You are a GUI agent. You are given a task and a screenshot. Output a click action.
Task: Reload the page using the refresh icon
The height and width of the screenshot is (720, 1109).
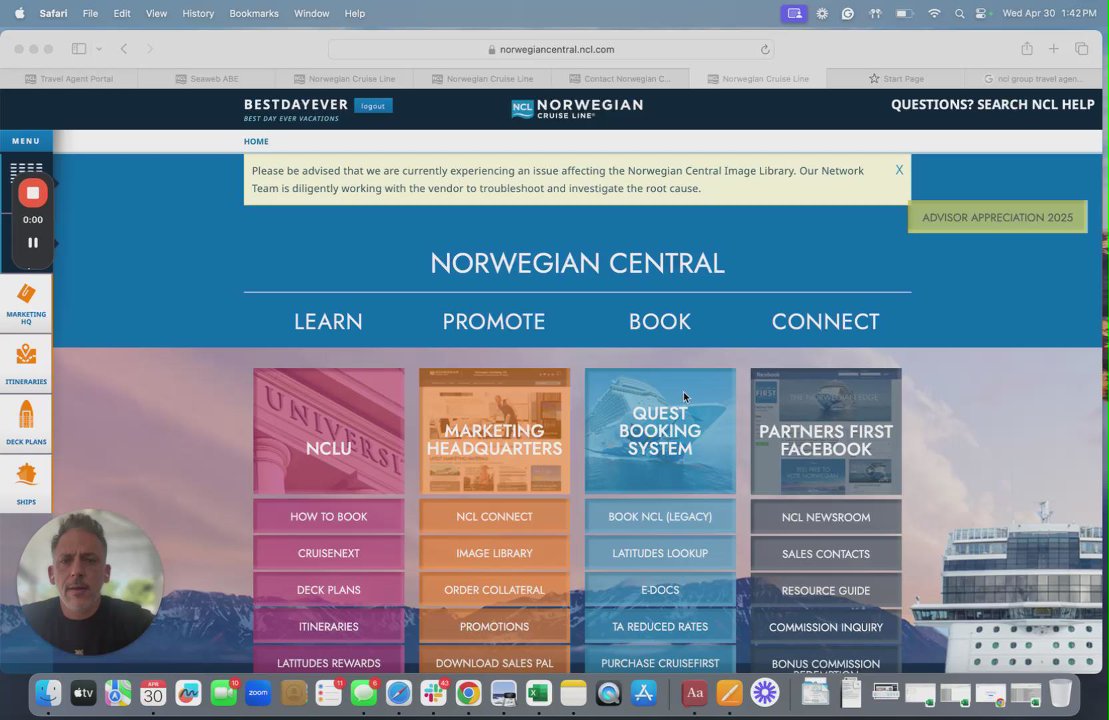765,50
